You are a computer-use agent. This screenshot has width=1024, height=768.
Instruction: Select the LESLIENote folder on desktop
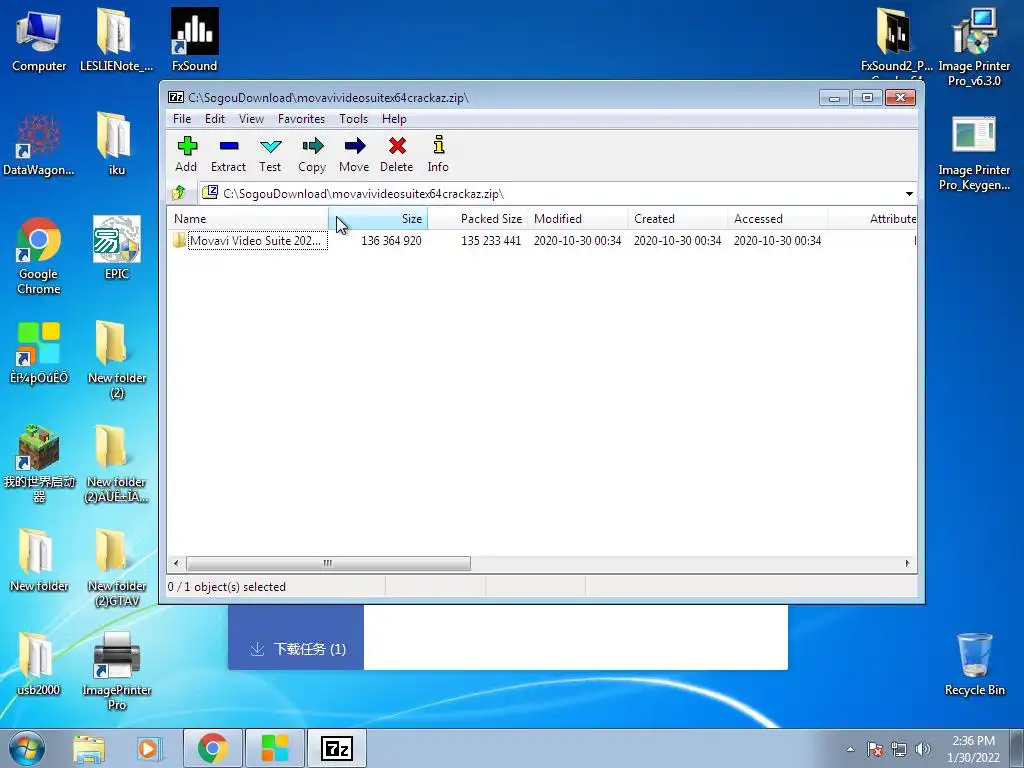tap(116, 40)
